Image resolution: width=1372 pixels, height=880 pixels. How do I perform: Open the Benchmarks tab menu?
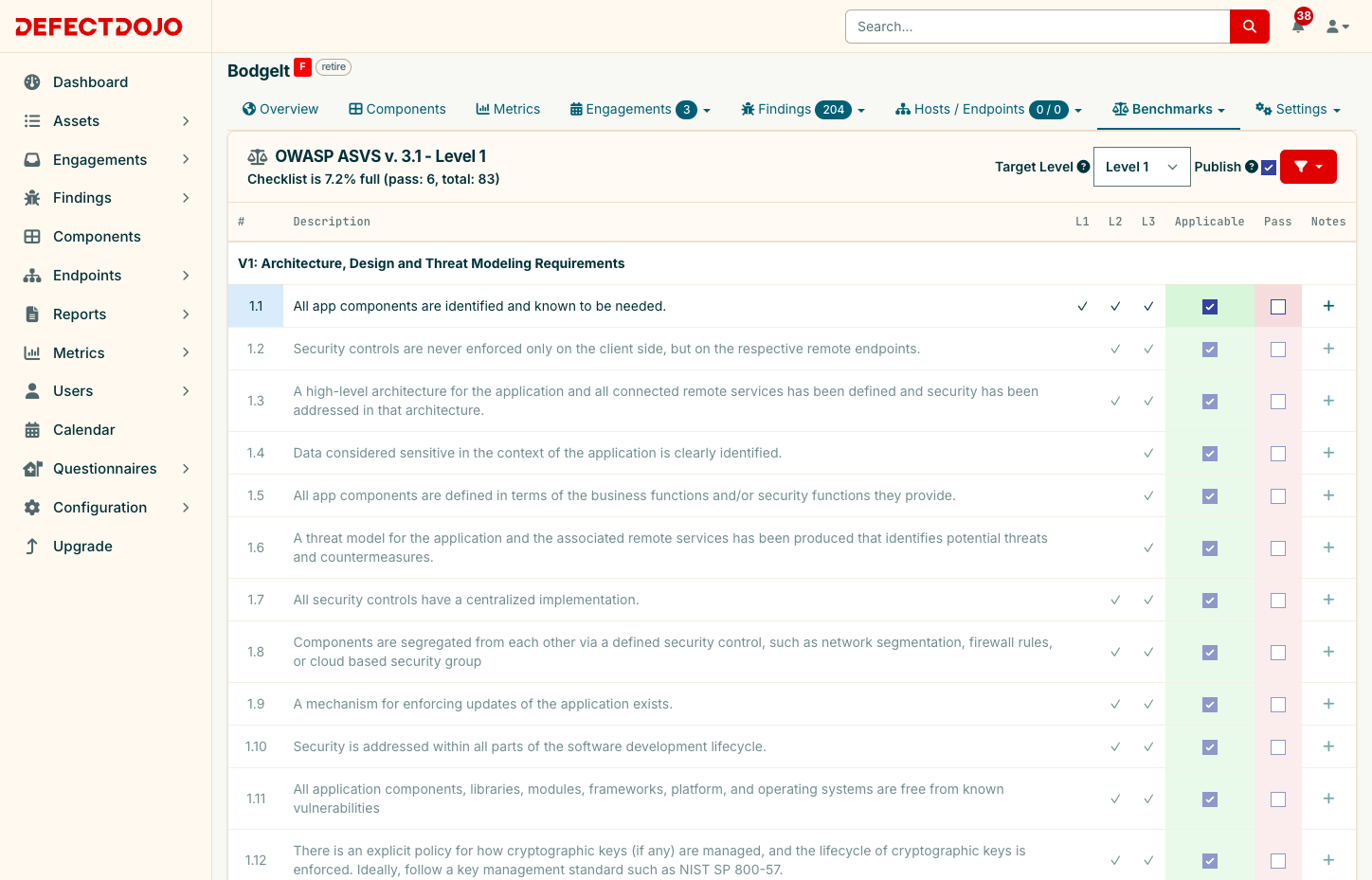(1168, 109)
